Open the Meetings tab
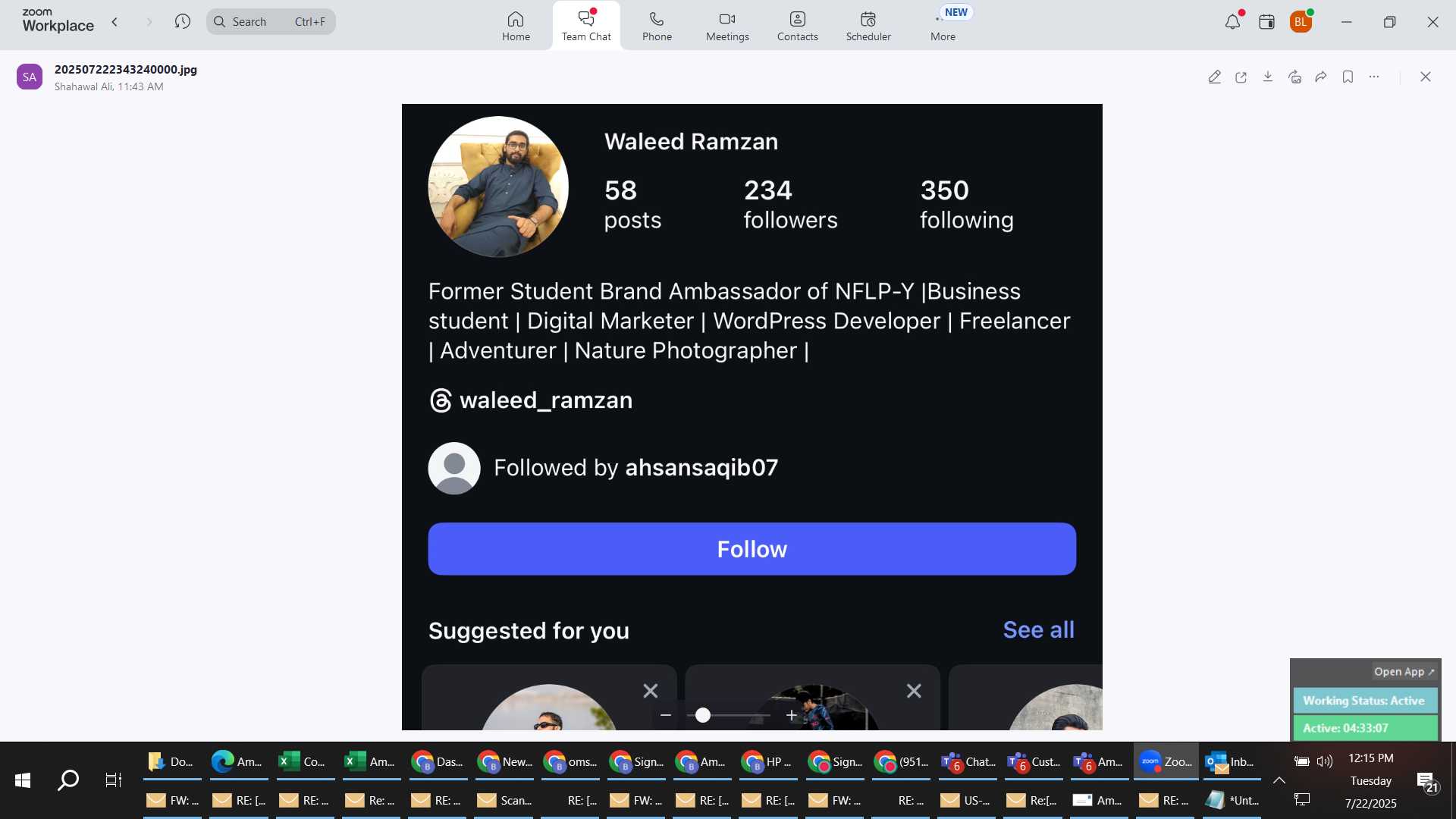 727,26
